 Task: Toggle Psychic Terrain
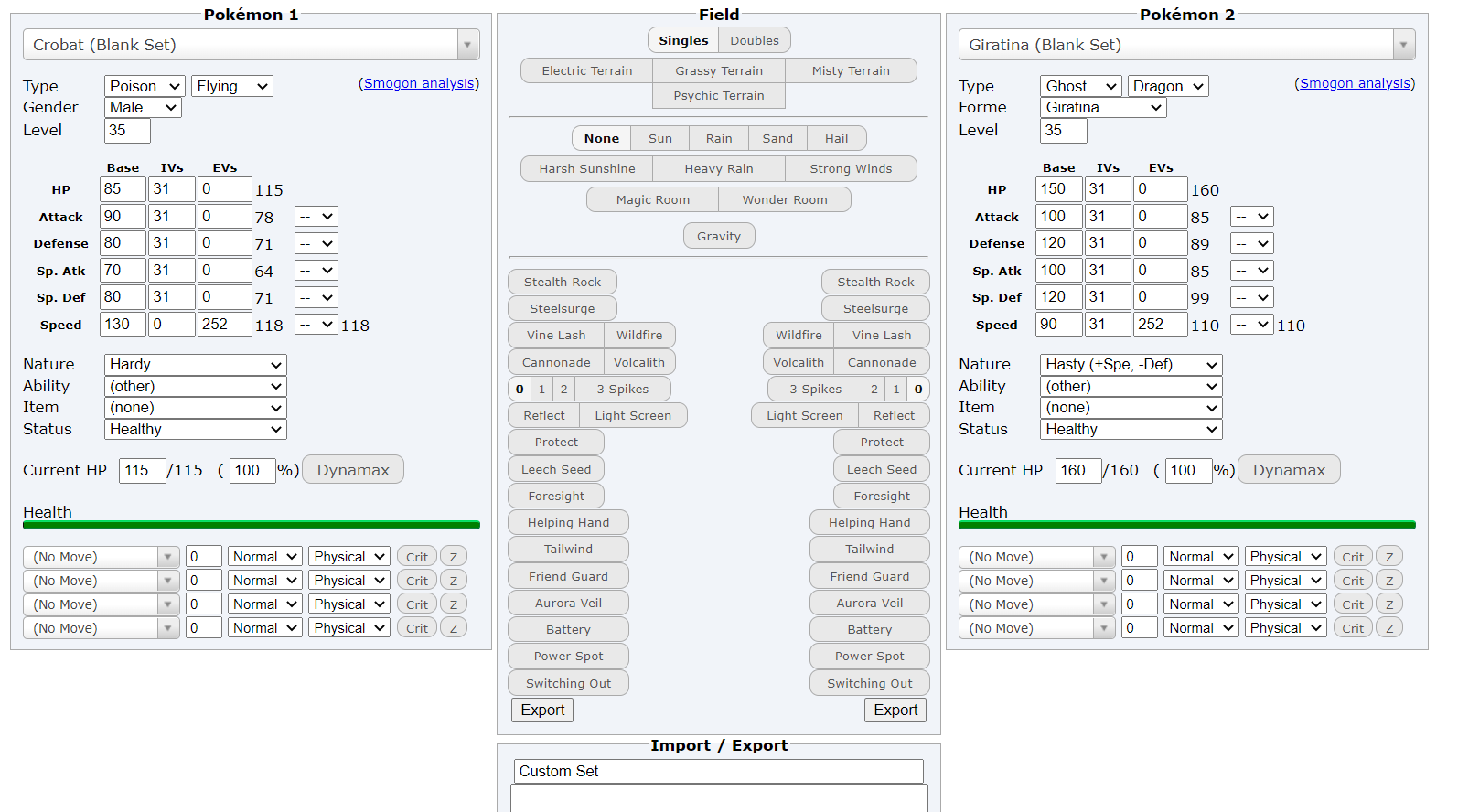[719, 95]
